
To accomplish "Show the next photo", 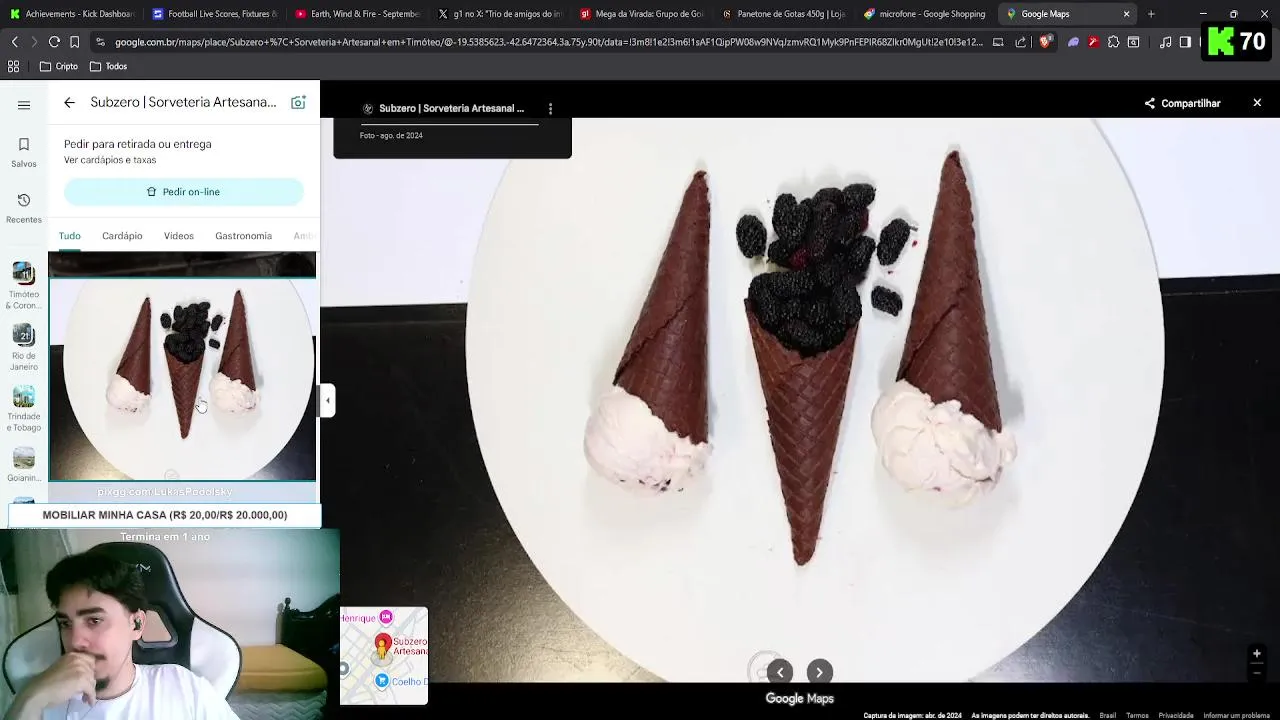I will 819,672.
